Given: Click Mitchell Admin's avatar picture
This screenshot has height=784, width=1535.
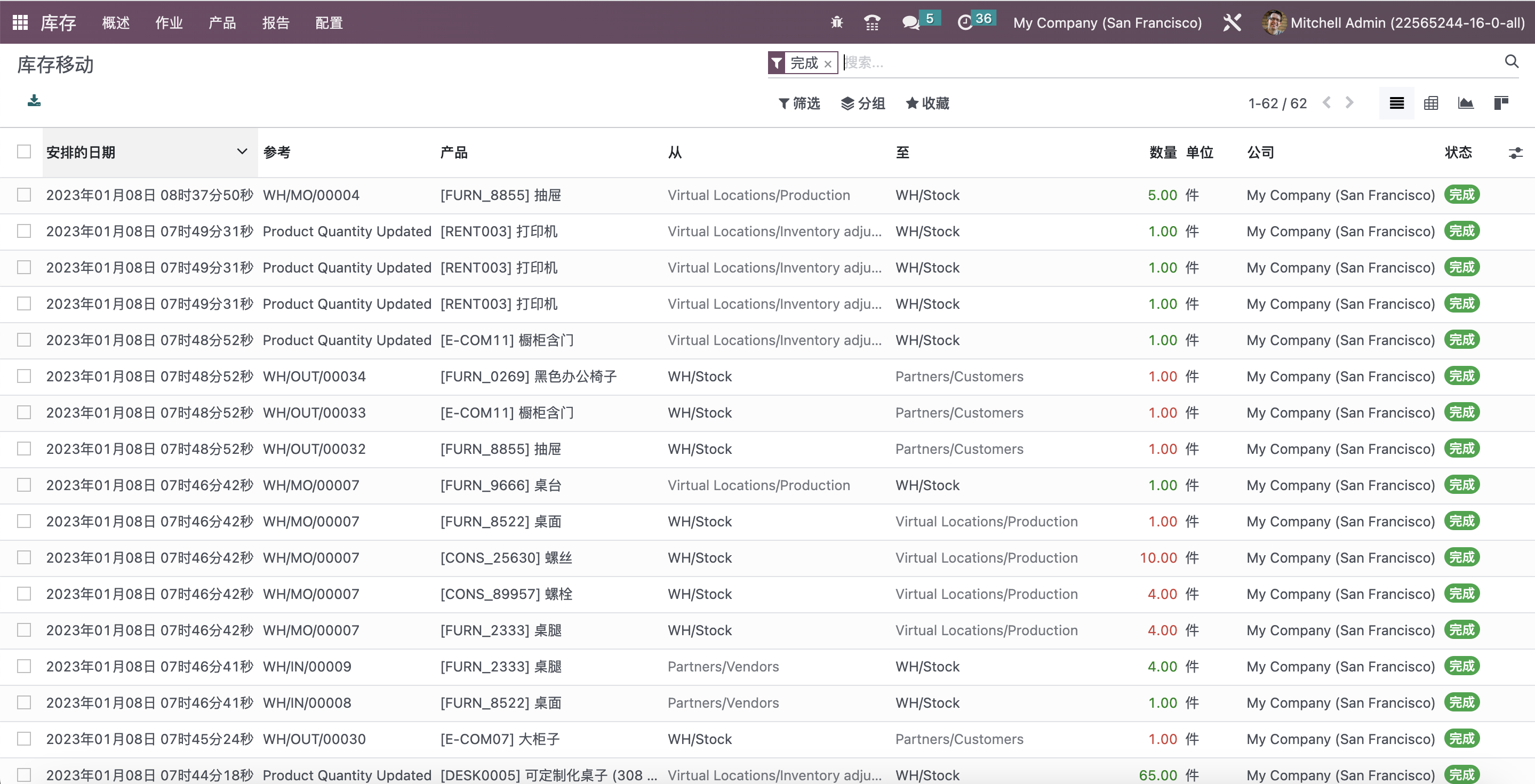Looking at the screenshot, I should click(x=1274, y=22).
